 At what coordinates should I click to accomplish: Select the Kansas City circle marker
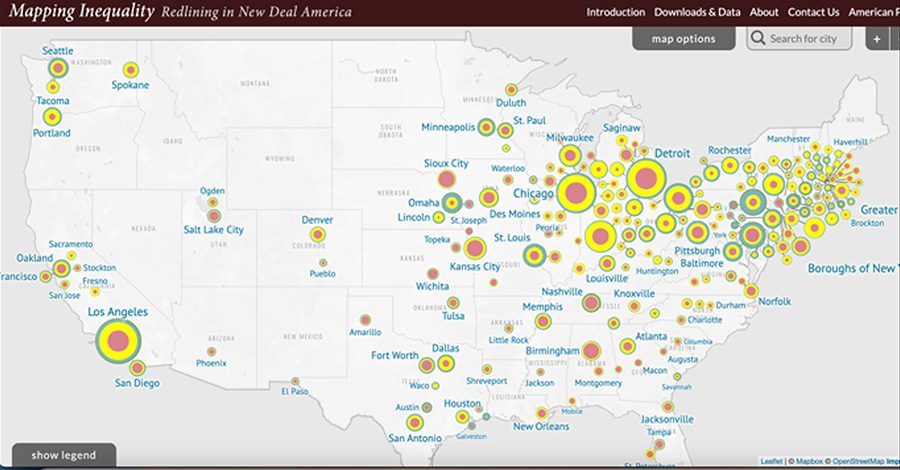[475, 248]
